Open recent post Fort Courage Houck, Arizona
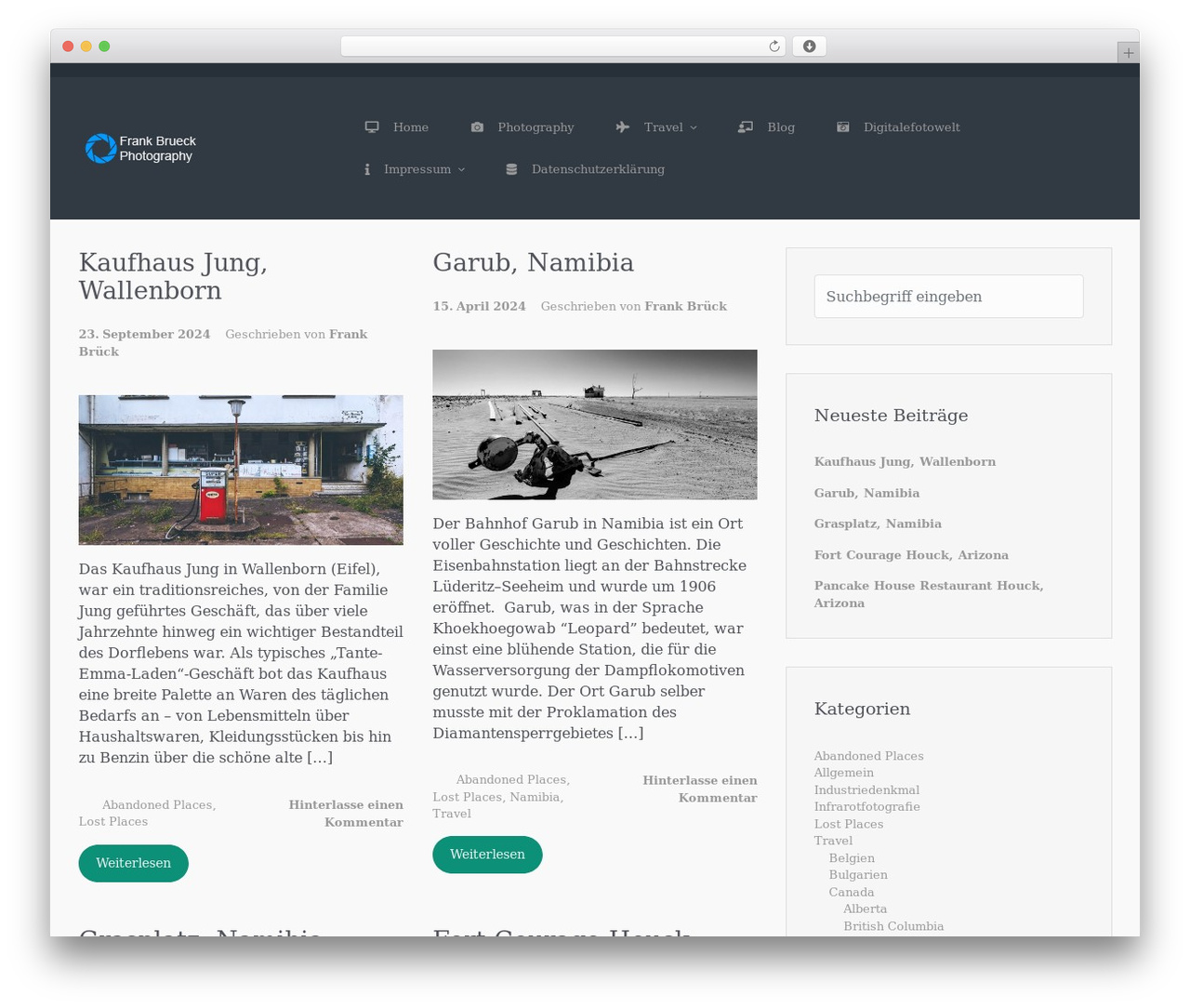 click(911, 555)
